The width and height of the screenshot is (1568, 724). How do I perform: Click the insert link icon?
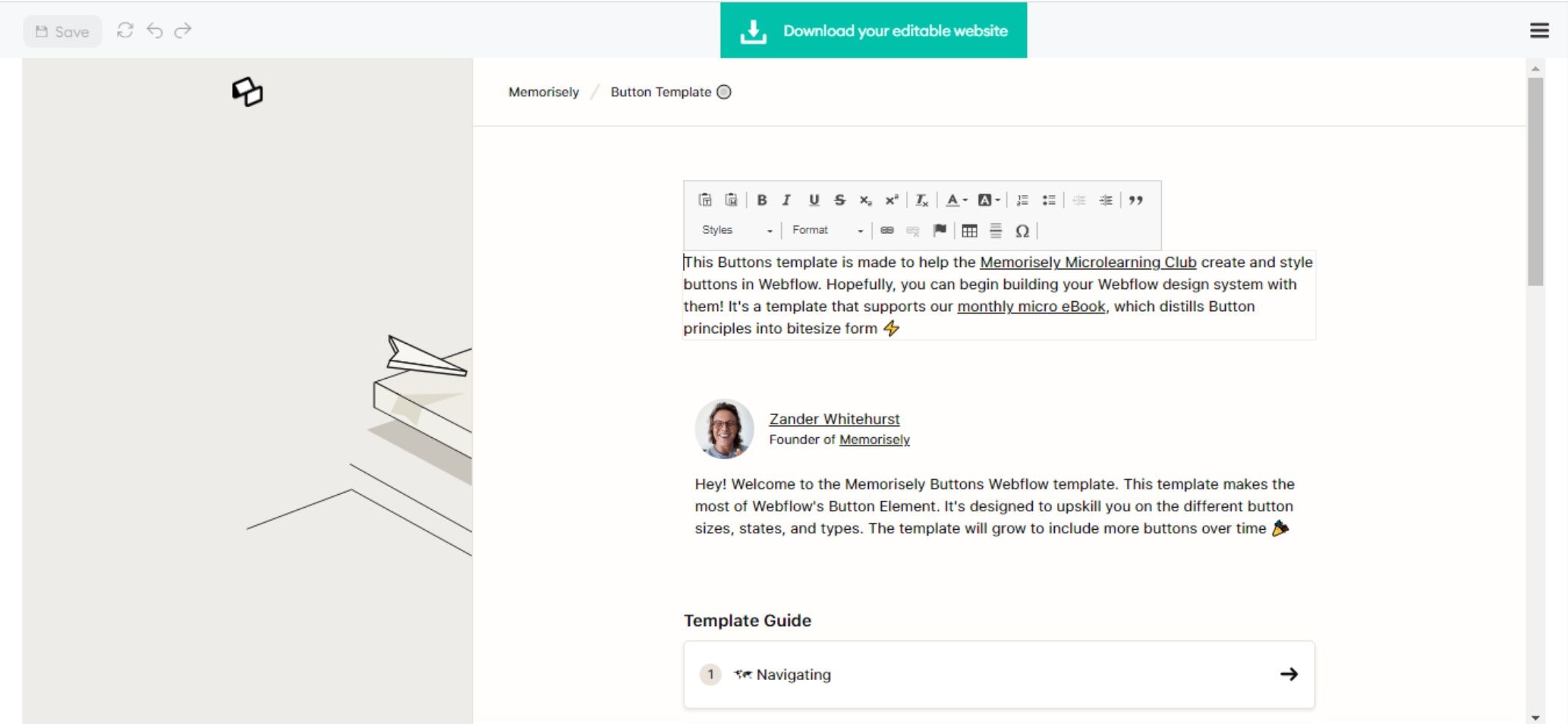pos(886,230)
